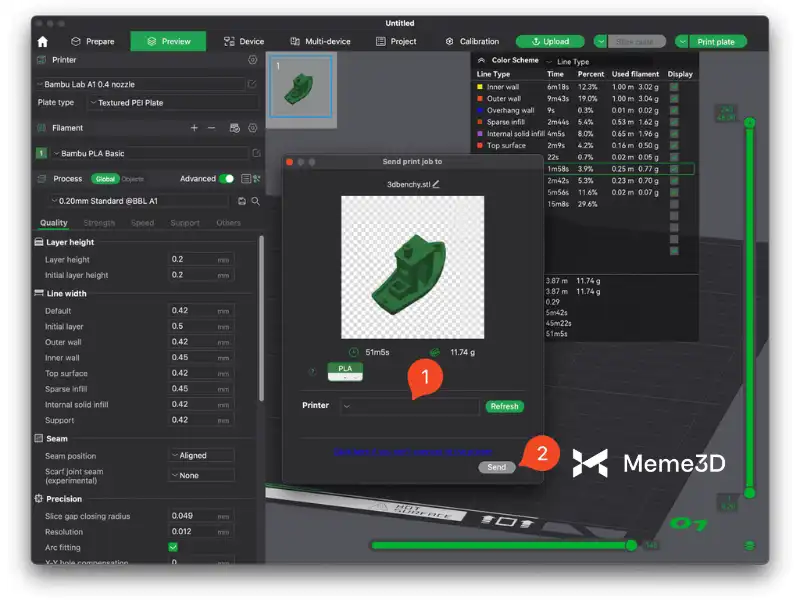800x600 pixels.
Task: Click the pencil icon beside 3dbenchy.stl
Action: point(436,184)
